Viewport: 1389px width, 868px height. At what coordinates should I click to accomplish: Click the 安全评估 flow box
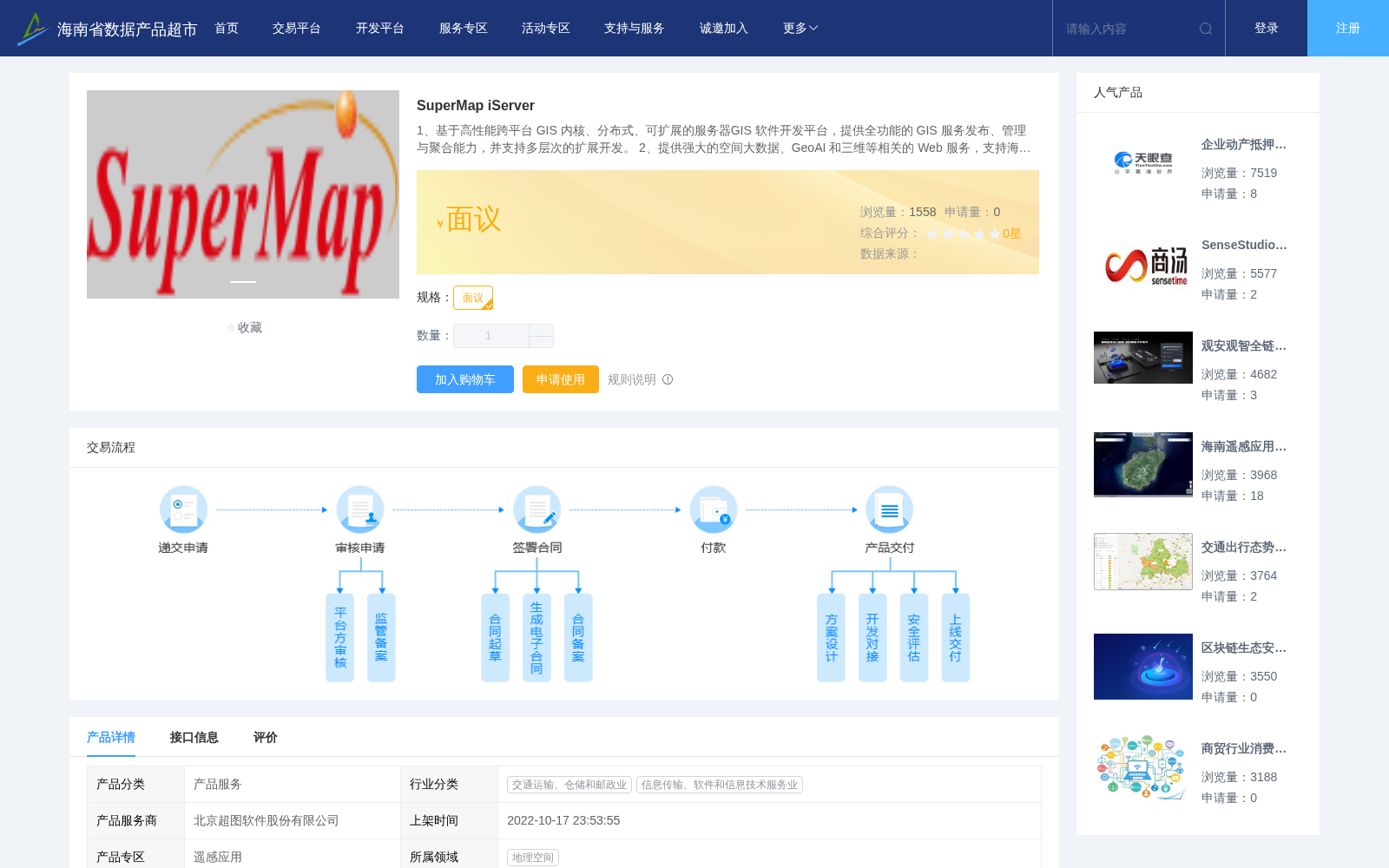pos(914,638)
